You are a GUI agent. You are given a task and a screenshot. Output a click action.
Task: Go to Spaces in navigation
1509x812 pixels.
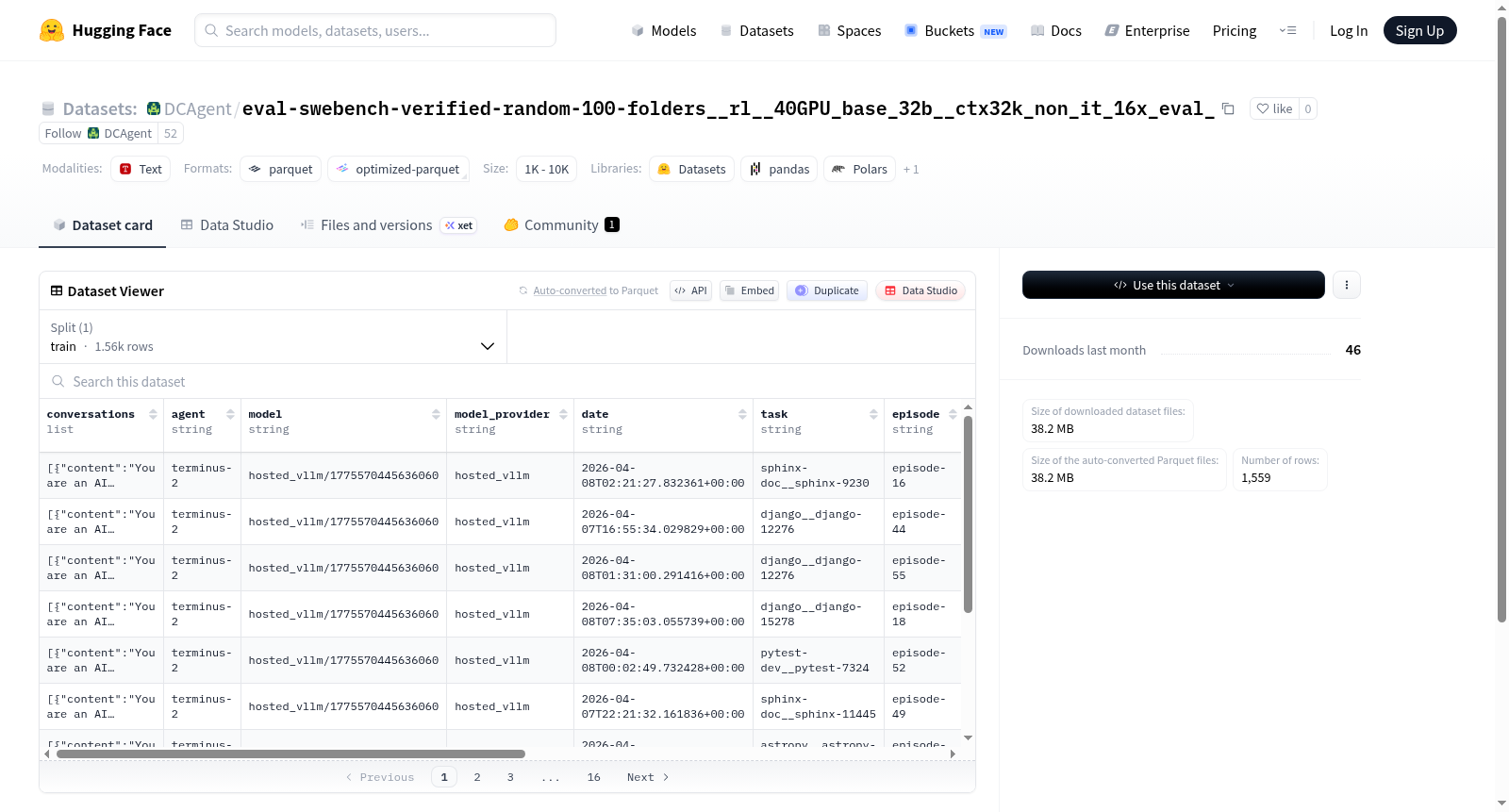click(x=849, y=30)
